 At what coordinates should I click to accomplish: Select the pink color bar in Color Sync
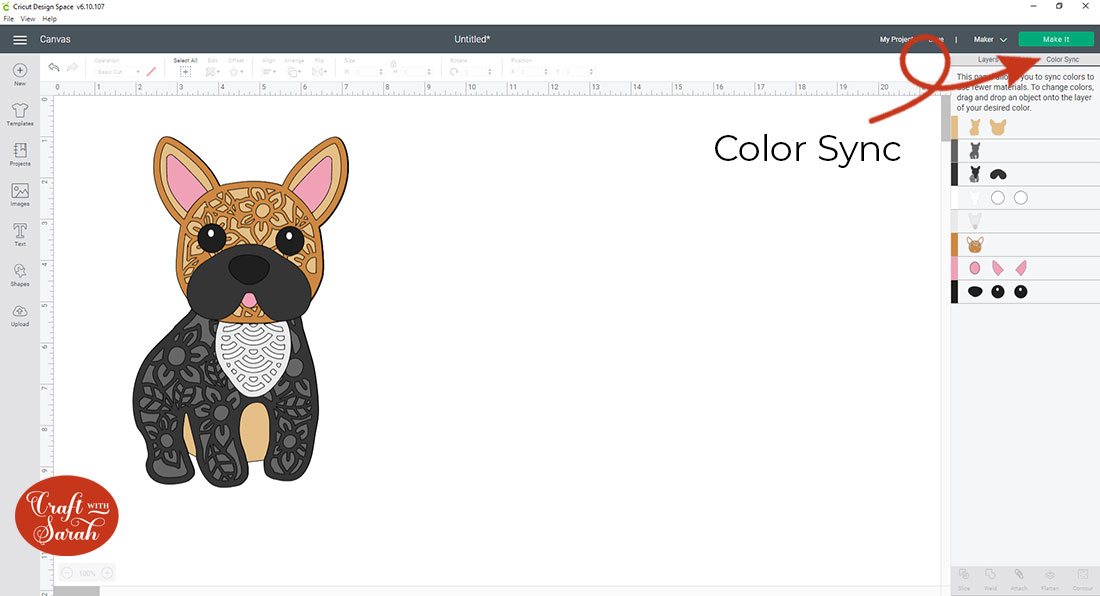(954, 268)
